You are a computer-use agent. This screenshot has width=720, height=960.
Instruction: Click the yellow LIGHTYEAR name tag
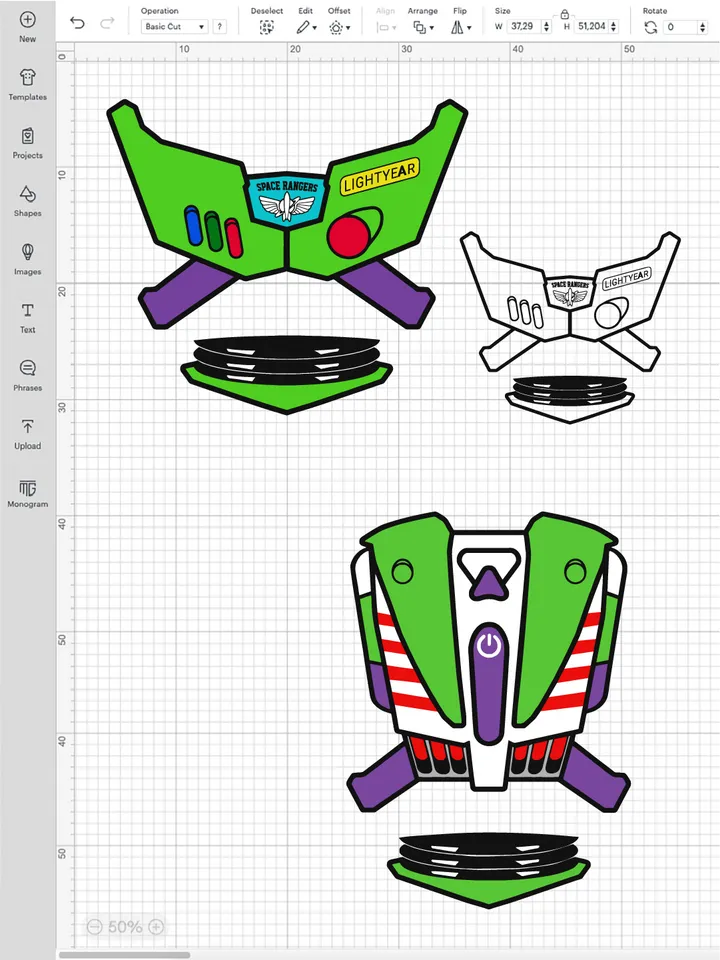coord(380,177)
